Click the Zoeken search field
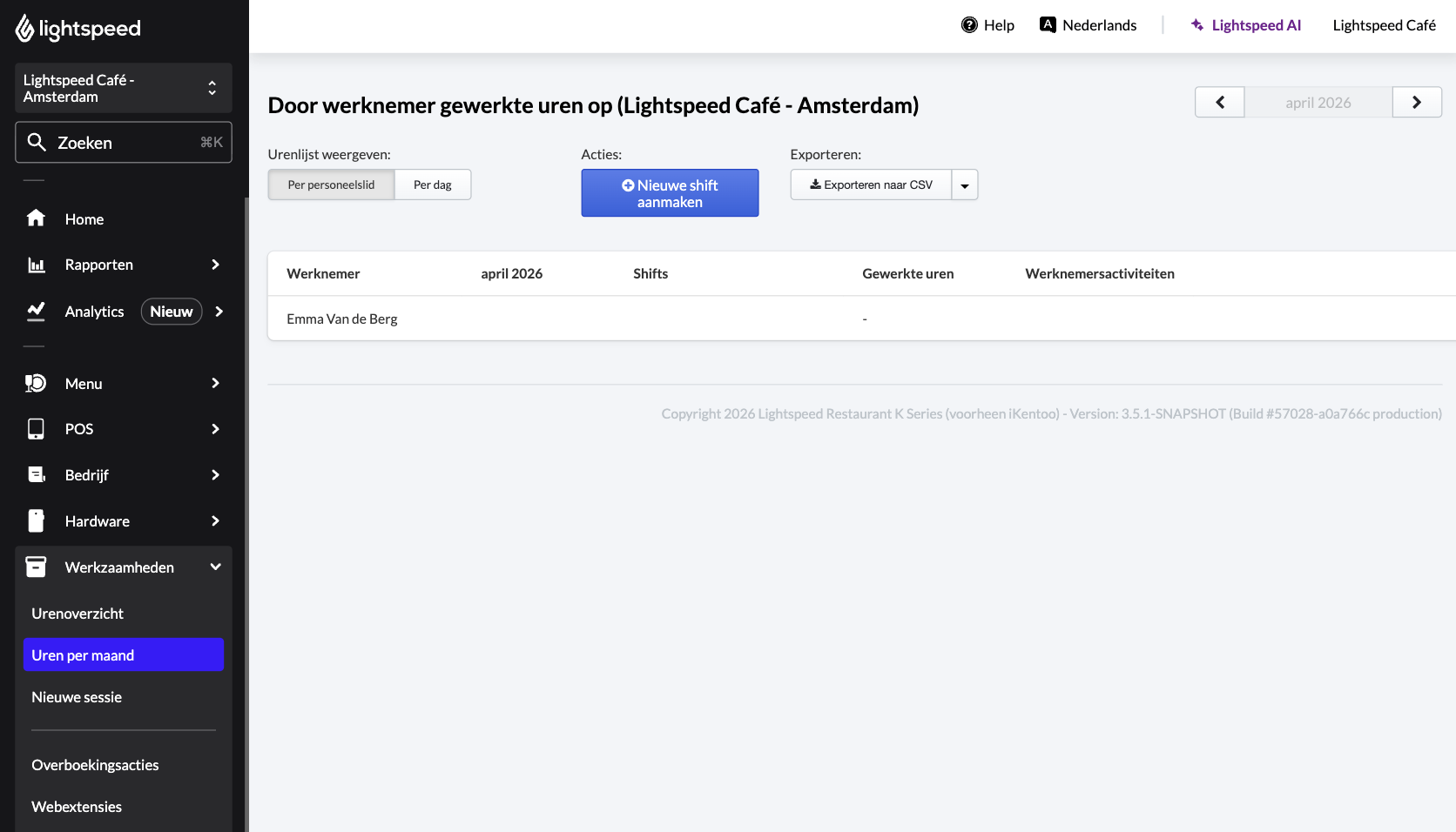This screenshot has height=832, width=1456. 124,142
